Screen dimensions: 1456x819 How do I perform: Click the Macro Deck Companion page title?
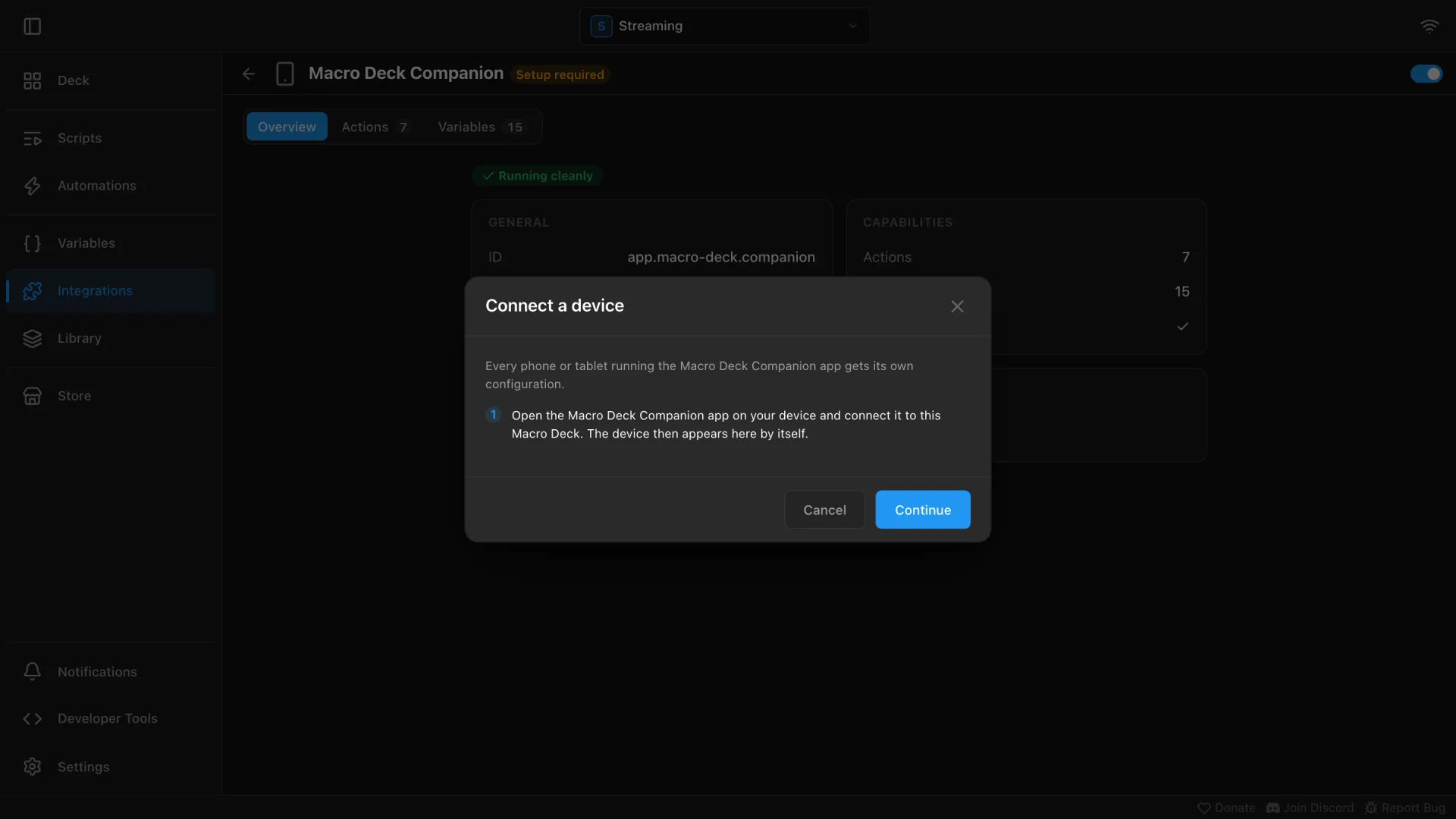tap(406, 74)
